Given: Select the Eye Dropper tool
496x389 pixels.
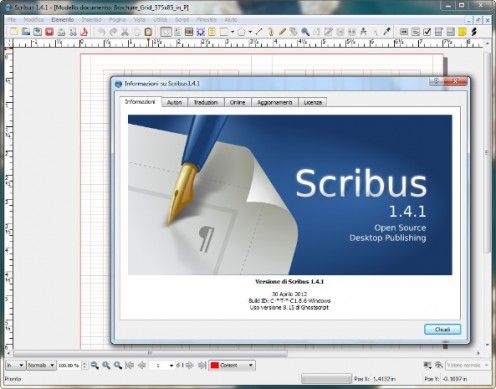Looking at the screenshot, I should 387,32.
